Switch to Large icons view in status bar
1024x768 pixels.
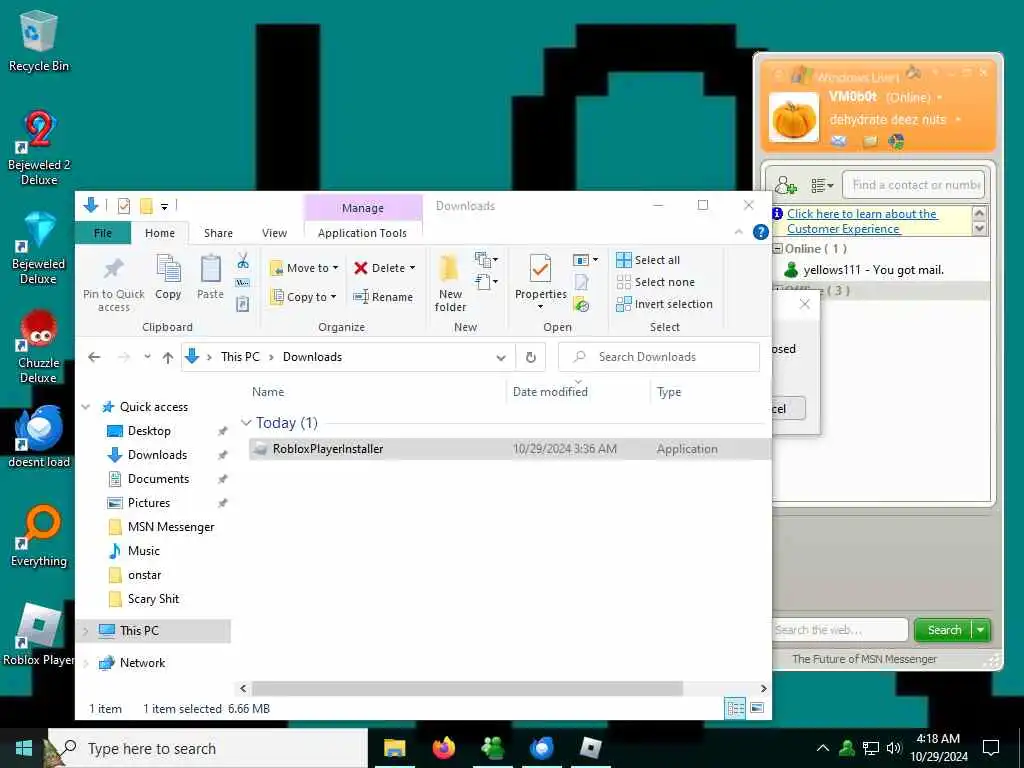pos(757,708)
